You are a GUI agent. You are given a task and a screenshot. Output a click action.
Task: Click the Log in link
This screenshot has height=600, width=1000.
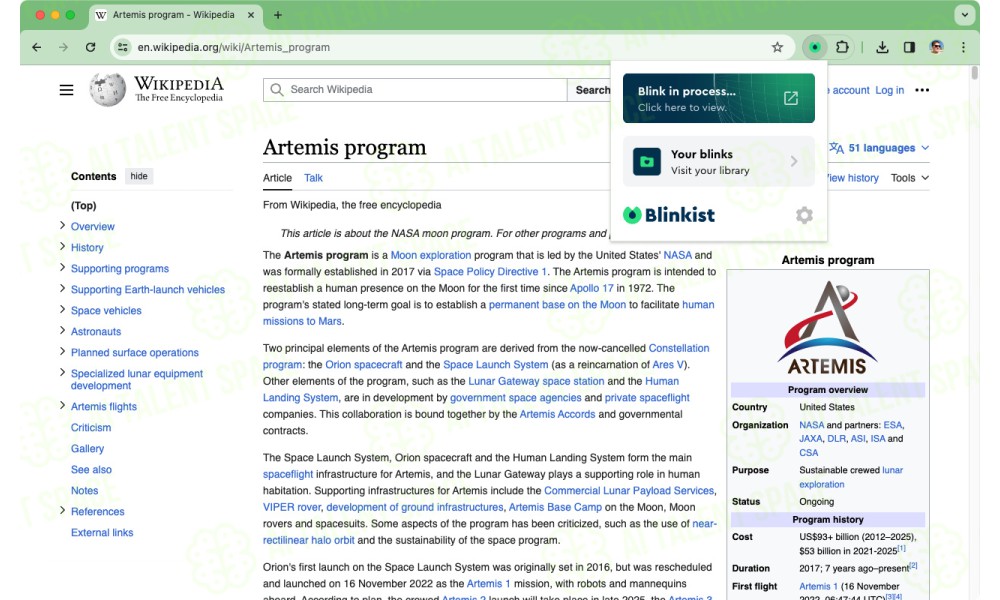point(889,90)
